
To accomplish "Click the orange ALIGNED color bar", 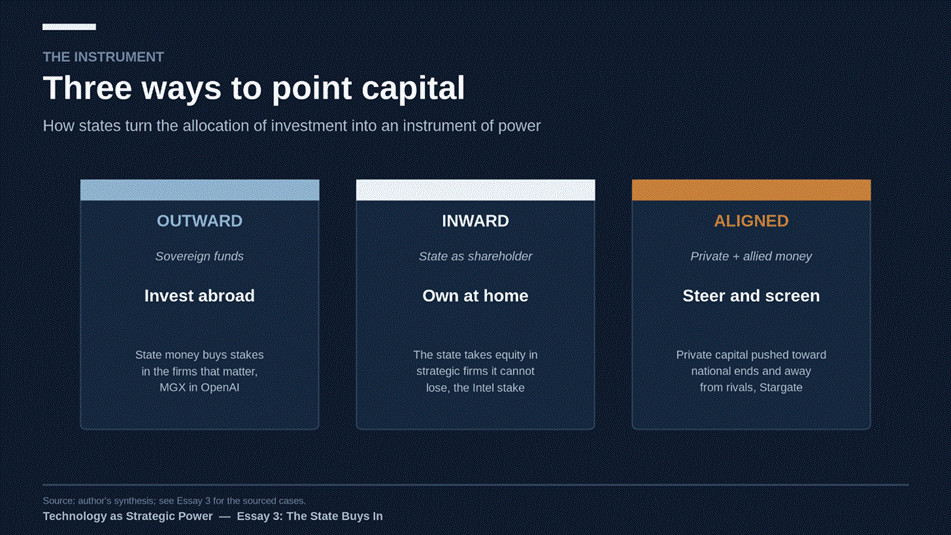I will click(x=751, y=190).
